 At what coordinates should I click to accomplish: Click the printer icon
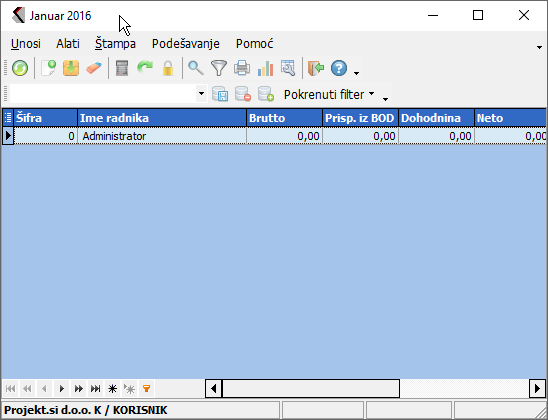pos(242,68)
